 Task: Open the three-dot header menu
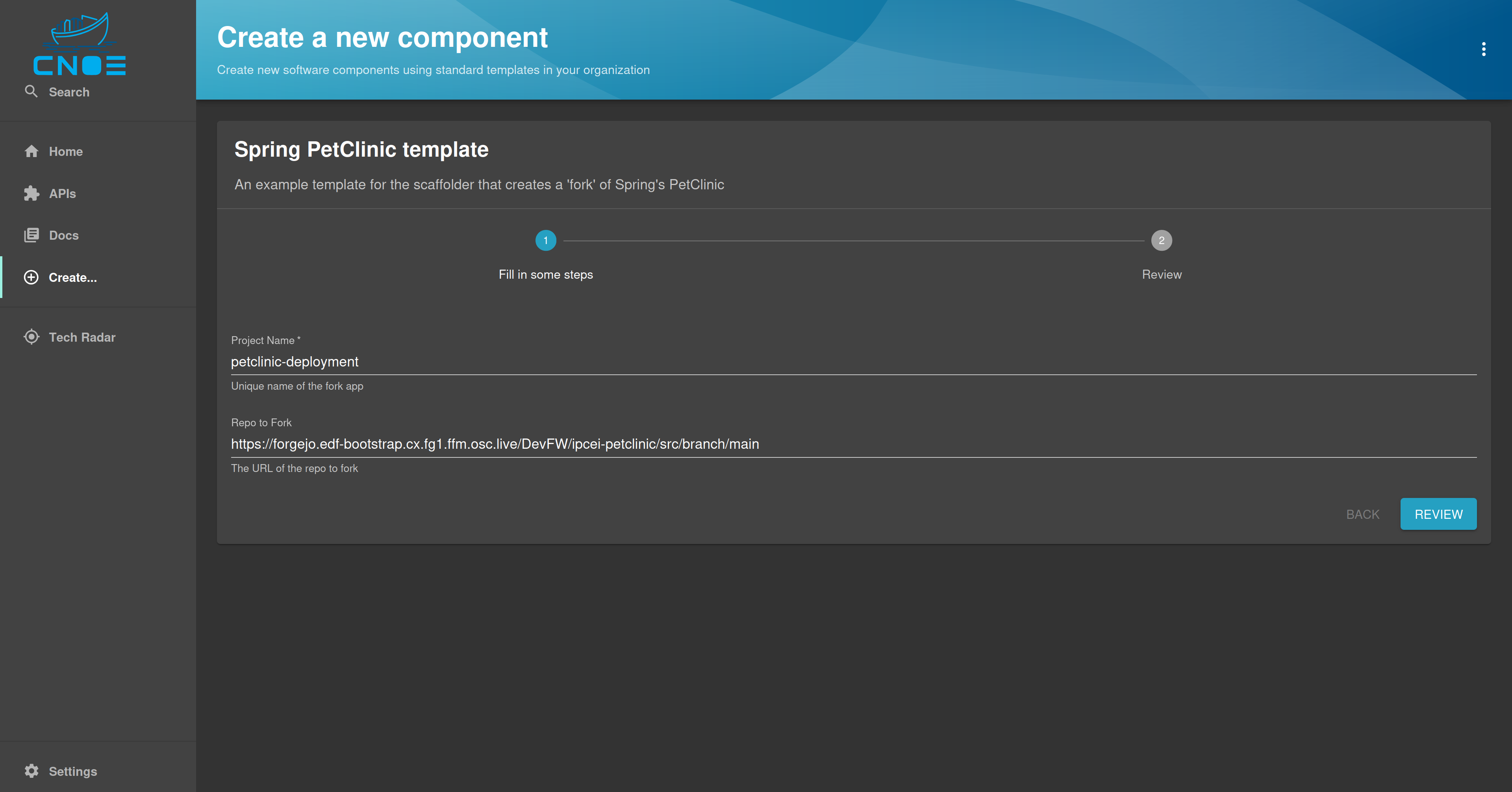1483,49
